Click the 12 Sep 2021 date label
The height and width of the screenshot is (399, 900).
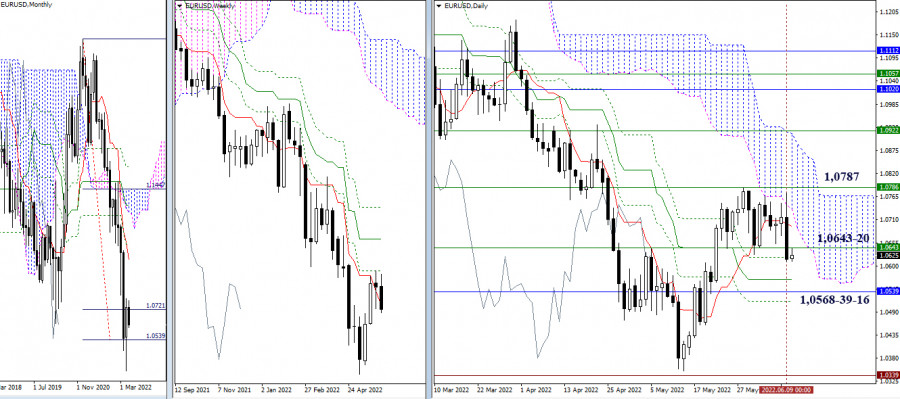pyautogui.click(x=192, y=389)
